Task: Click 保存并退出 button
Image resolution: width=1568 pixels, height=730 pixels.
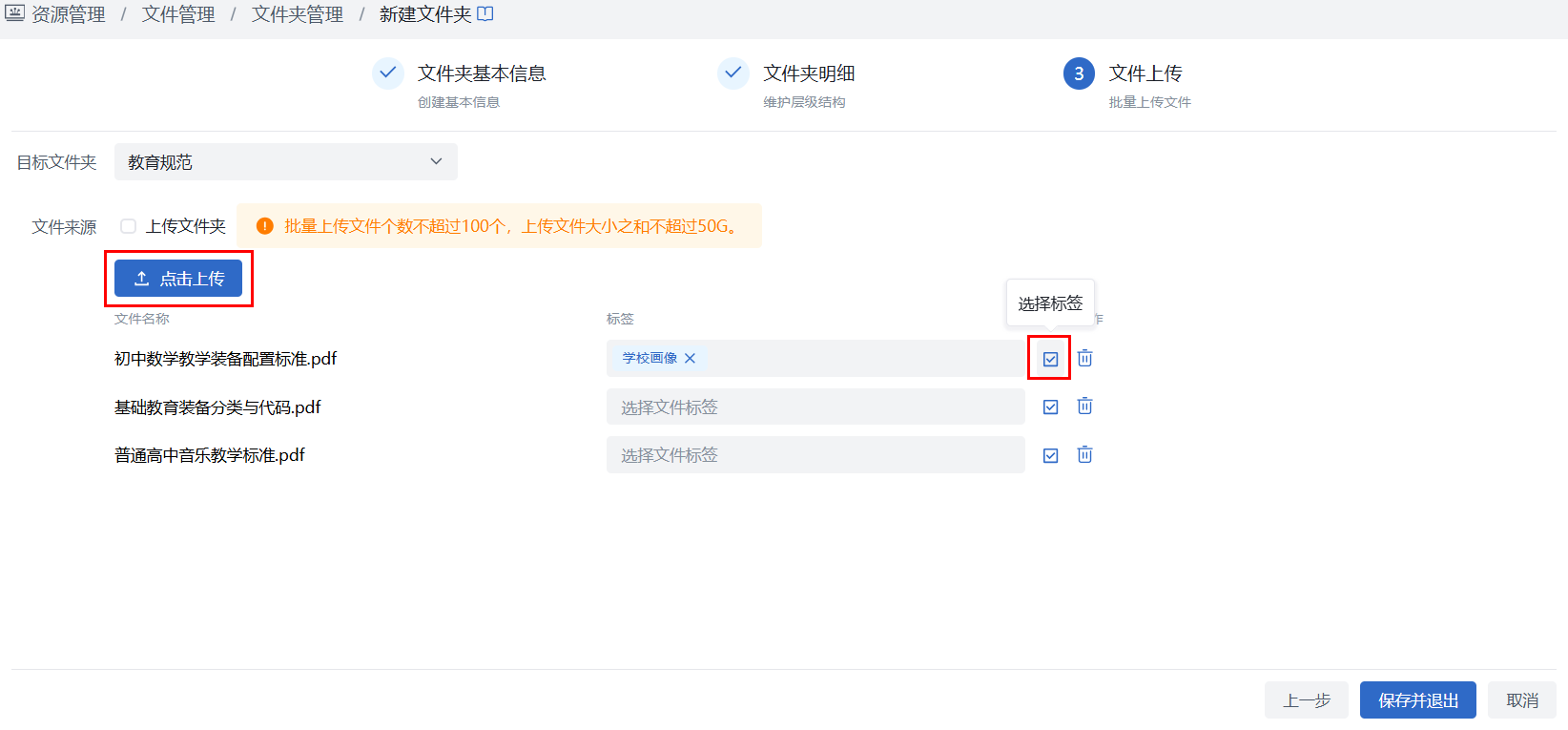Action: 1417,700
